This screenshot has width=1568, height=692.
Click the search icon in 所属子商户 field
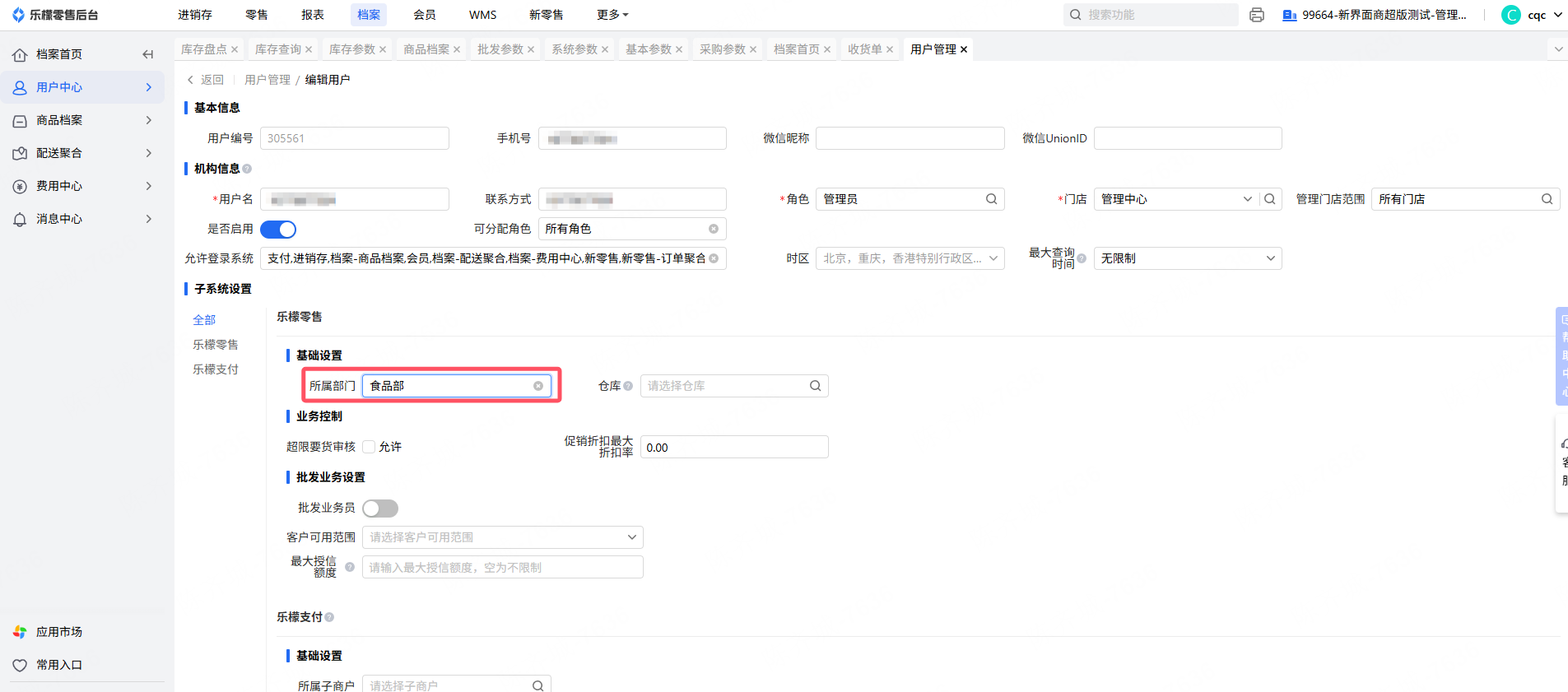point(538,685)
